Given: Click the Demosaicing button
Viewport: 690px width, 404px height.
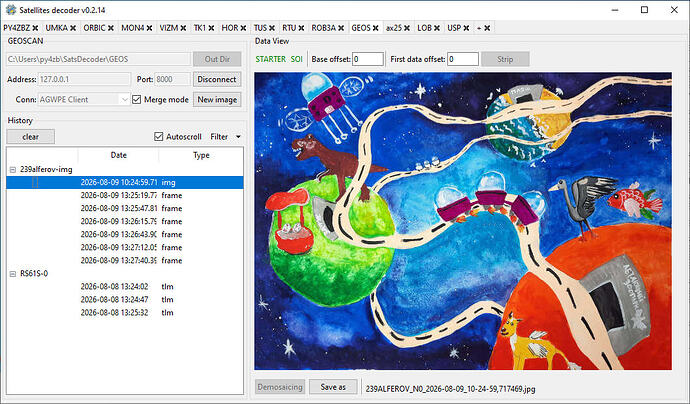Looking at the screenshot, I should tap(280, 387).
